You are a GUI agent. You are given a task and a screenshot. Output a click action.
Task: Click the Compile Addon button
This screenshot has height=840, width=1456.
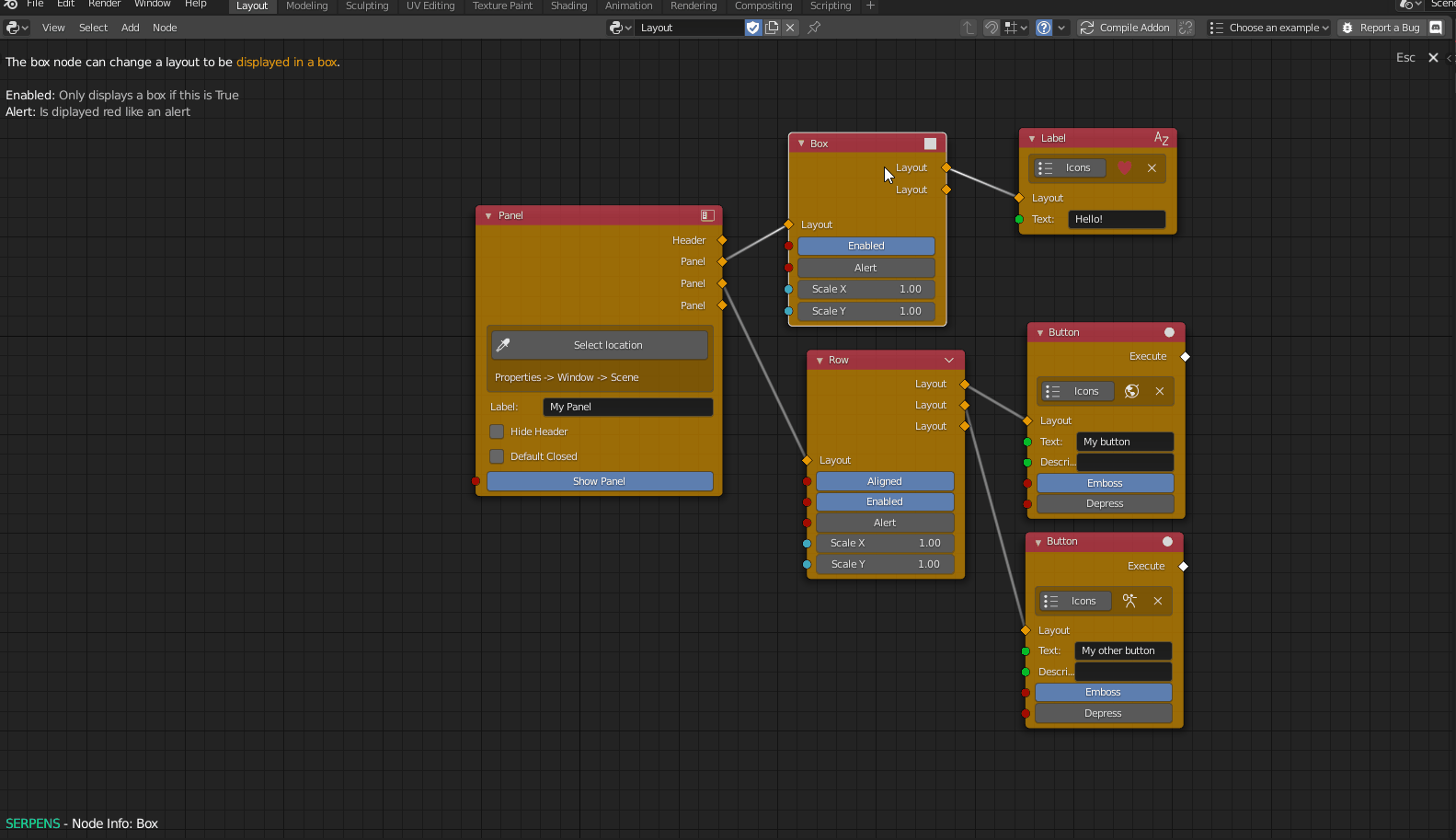tap(1125, 28)
